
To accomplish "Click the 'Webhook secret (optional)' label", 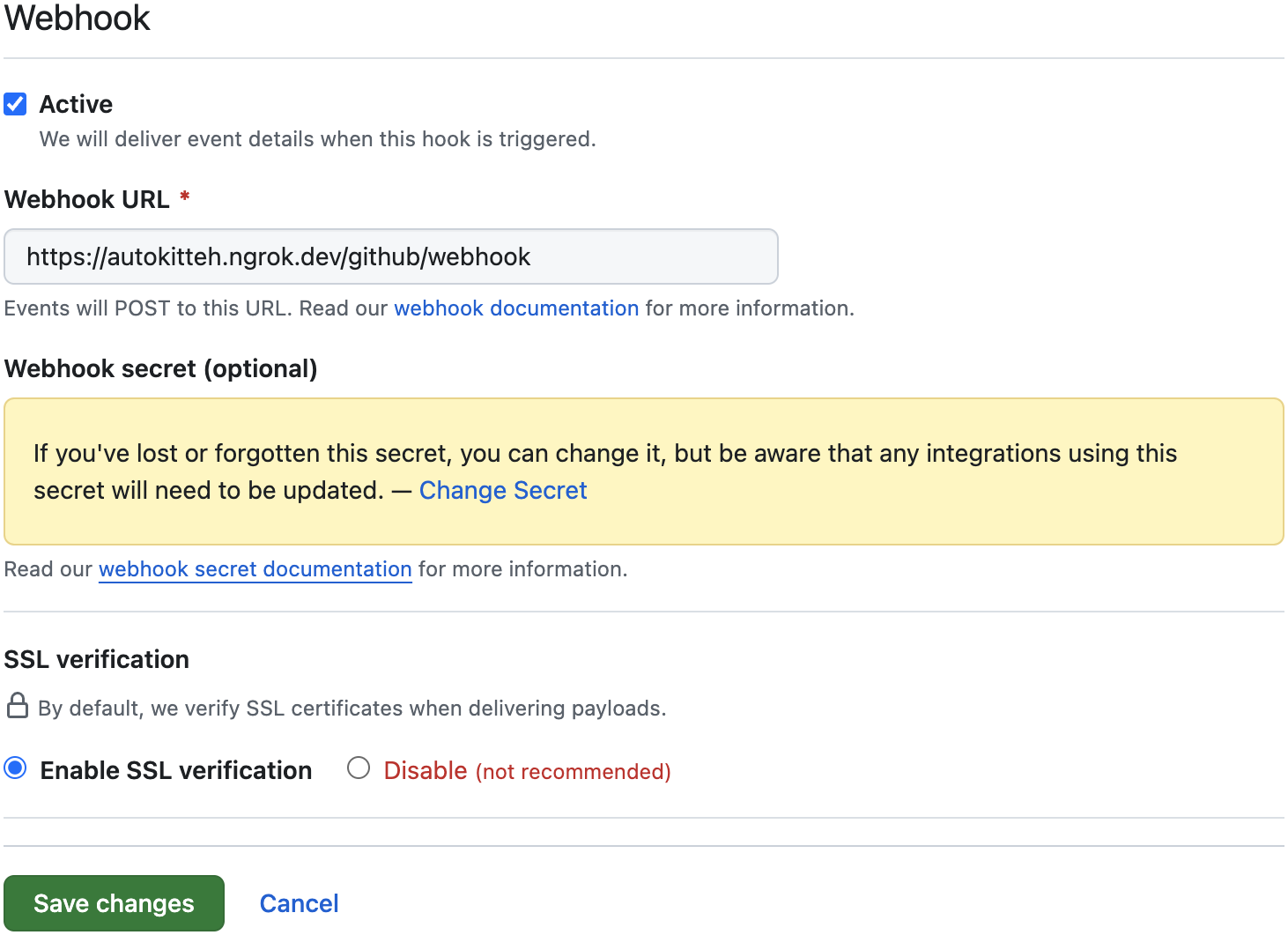I will coord(161,368).
